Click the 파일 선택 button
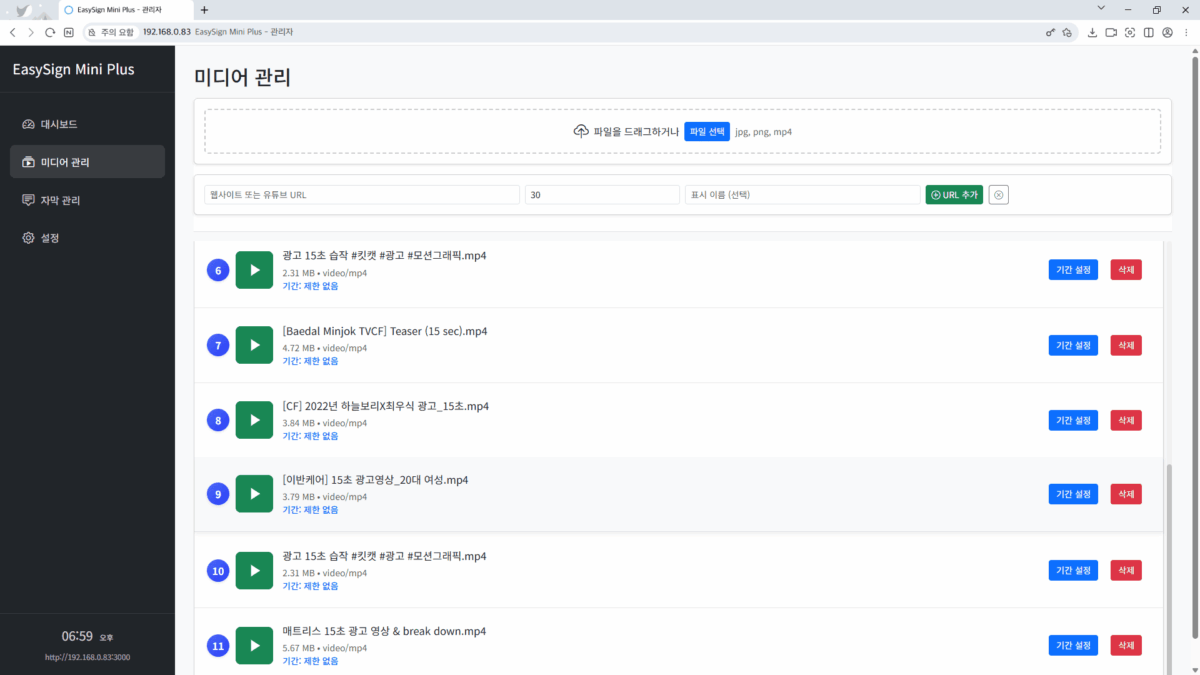This screenshot has height=675, width=1200. point(707,130)
